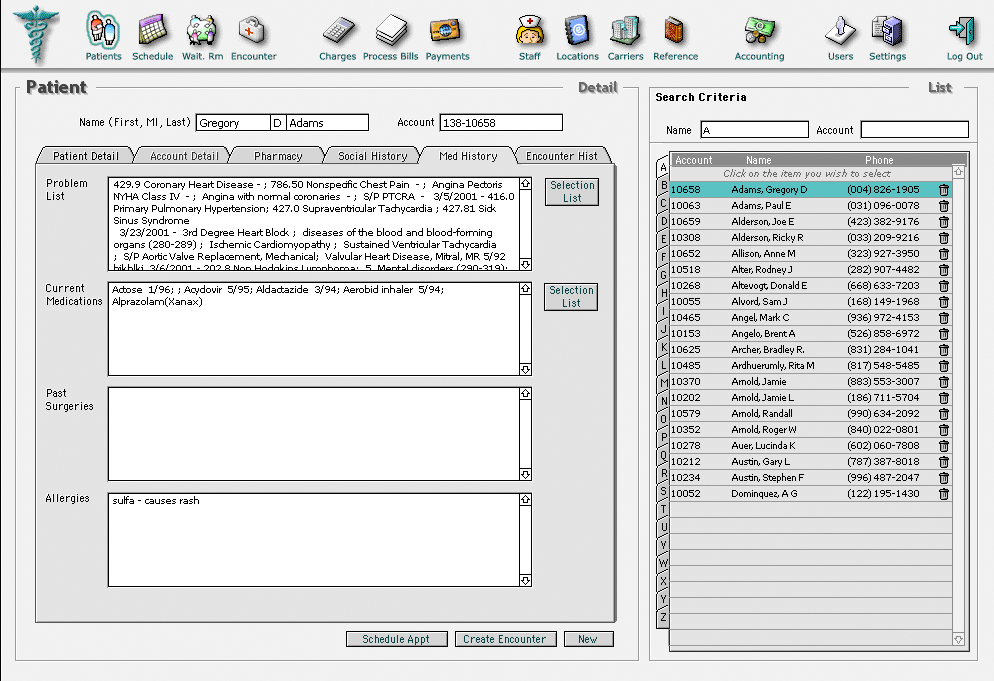Click the patient Account field 138-10658
The image size is (994, 681).
coord(501,123)
